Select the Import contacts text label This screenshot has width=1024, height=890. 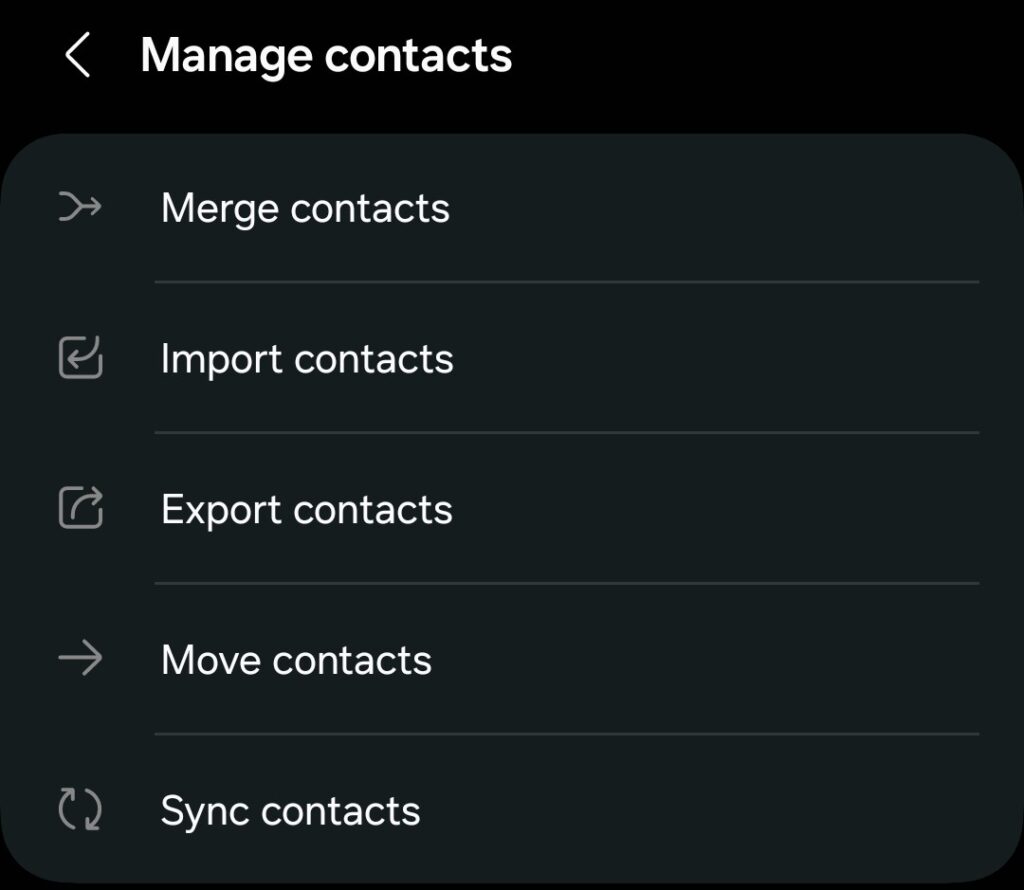click(x=307, y=359)
